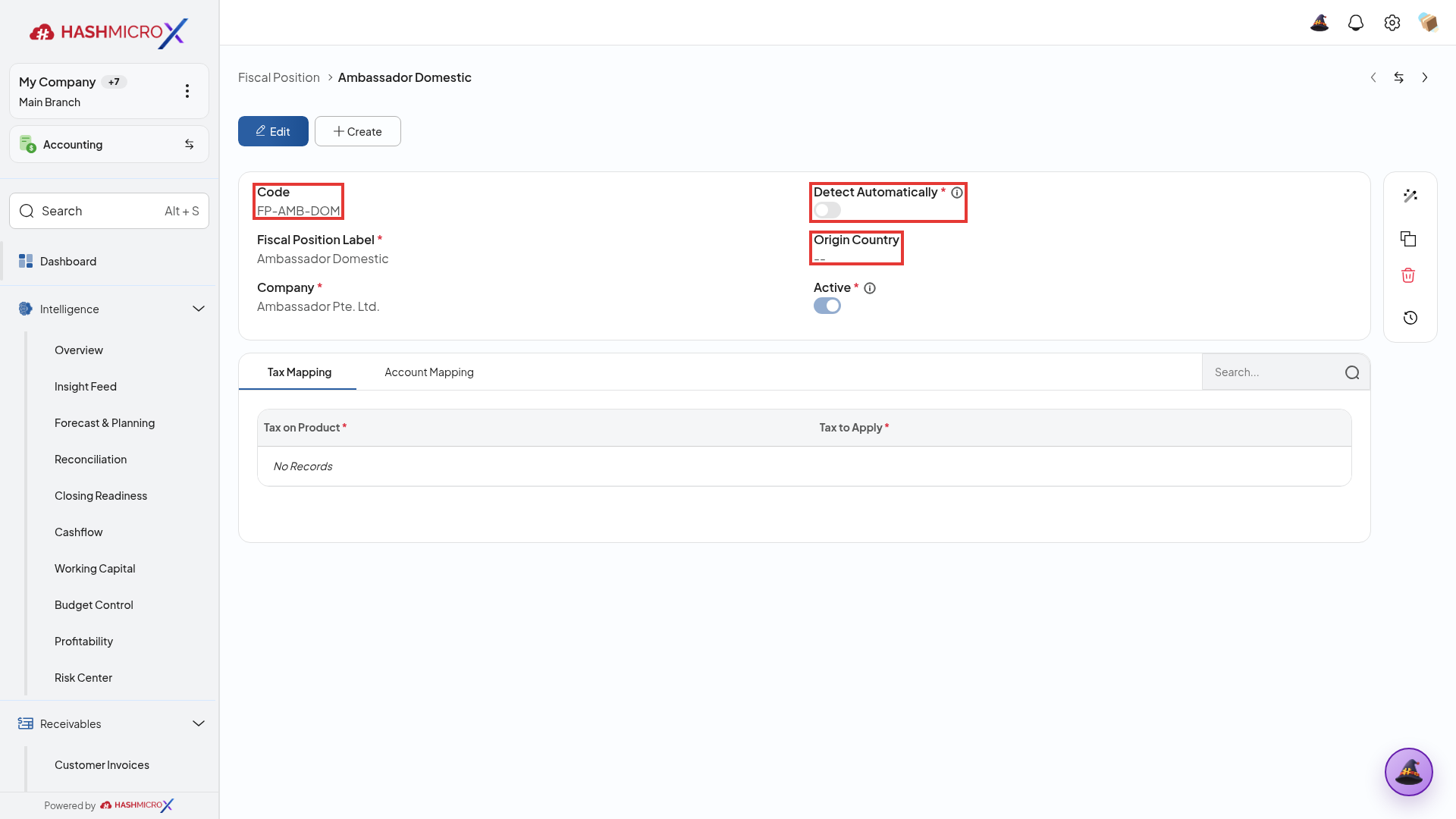Click the HashMicro logo

pos(108,33)
